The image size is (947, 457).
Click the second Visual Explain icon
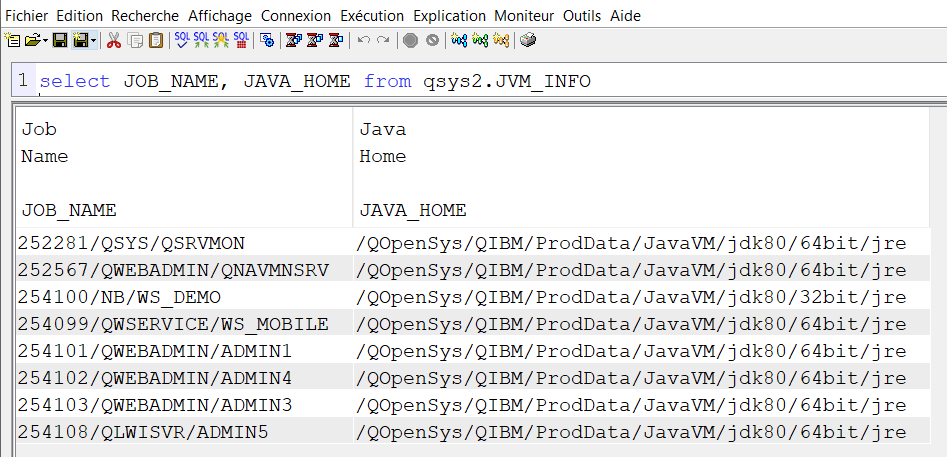click(x=480, y=40)
